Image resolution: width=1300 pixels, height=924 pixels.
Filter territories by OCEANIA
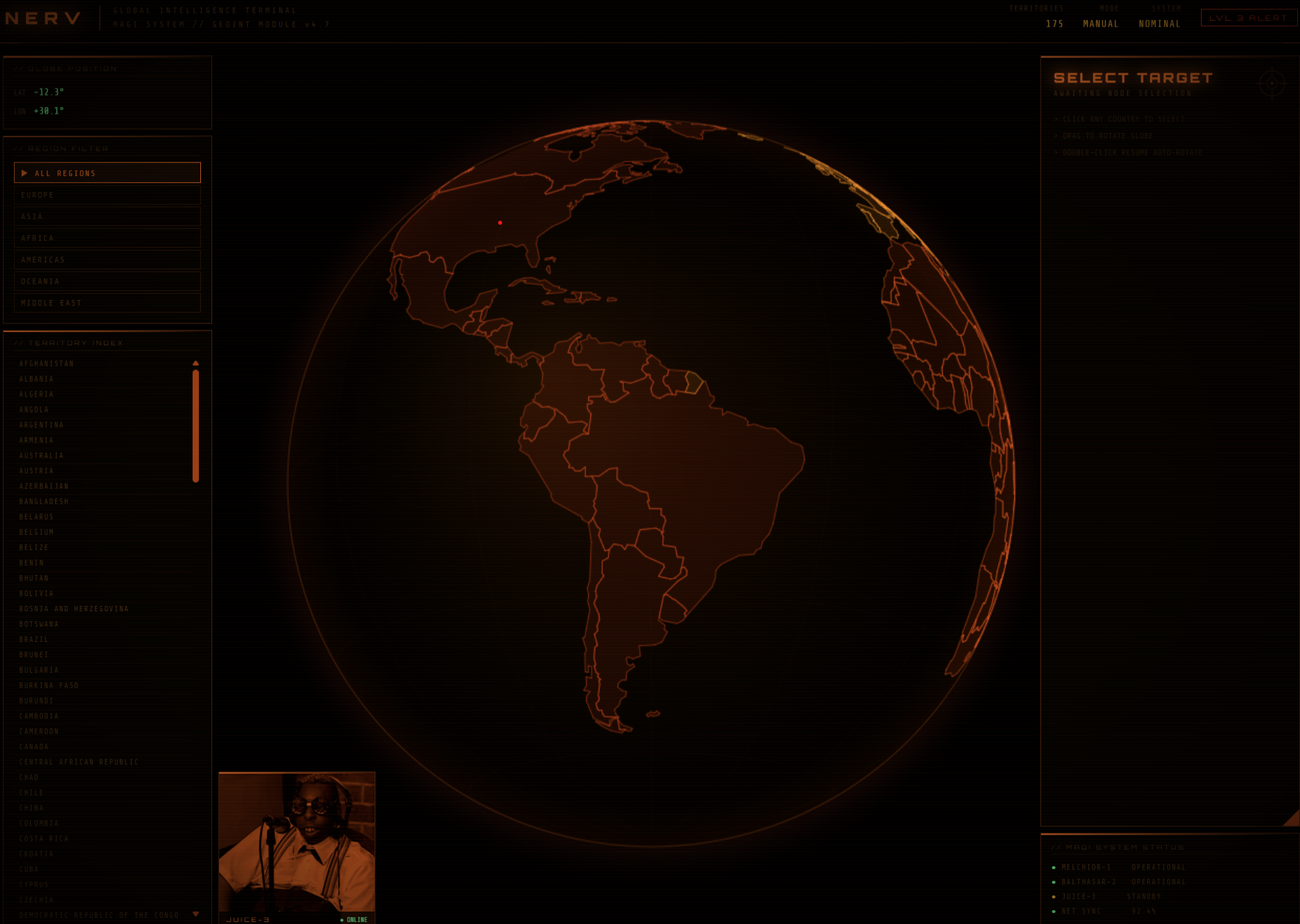107,281
